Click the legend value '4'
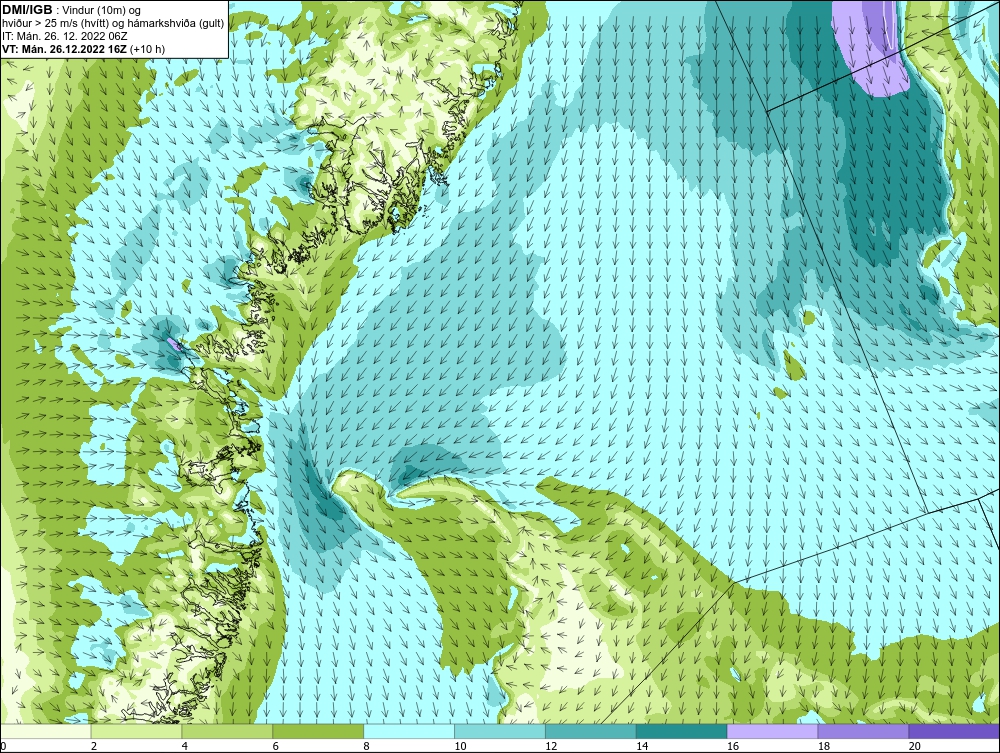The height and width of the screenshot is (753, 1000). click(x=184, y=746)
